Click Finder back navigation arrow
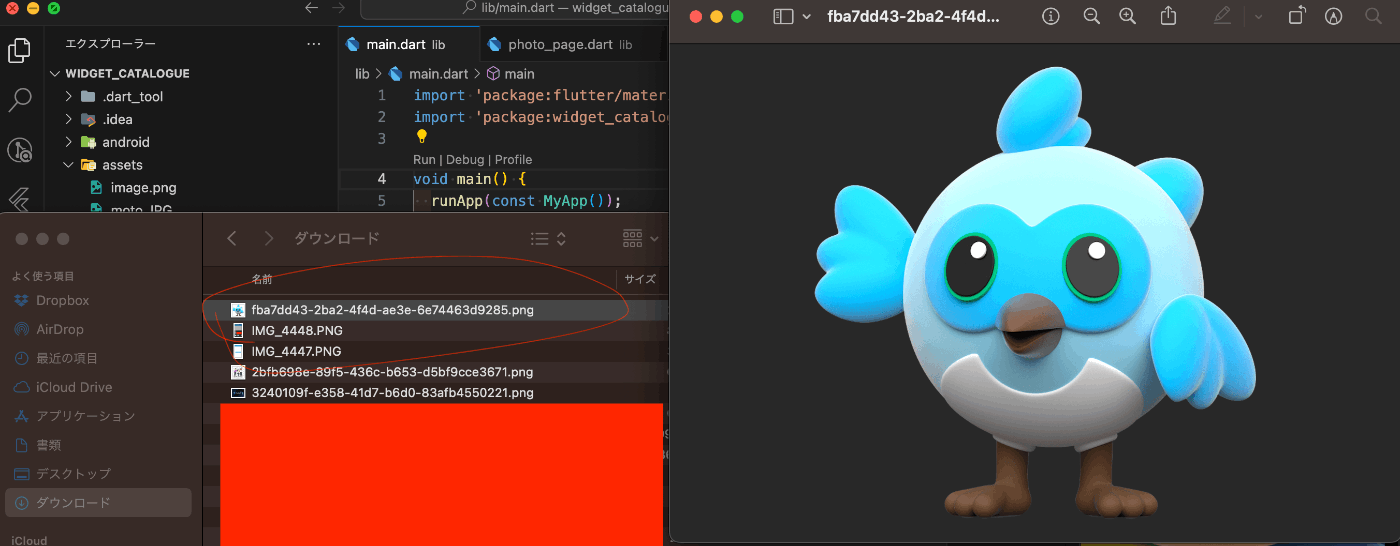Image resolution: width=1400 pixels, height=546 pixels. point(232,238)
